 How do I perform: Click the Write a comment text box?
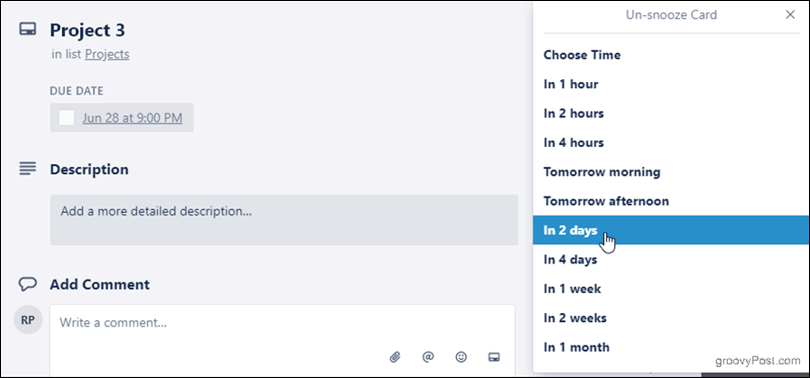pyautogui.click(x=283, y=323)
